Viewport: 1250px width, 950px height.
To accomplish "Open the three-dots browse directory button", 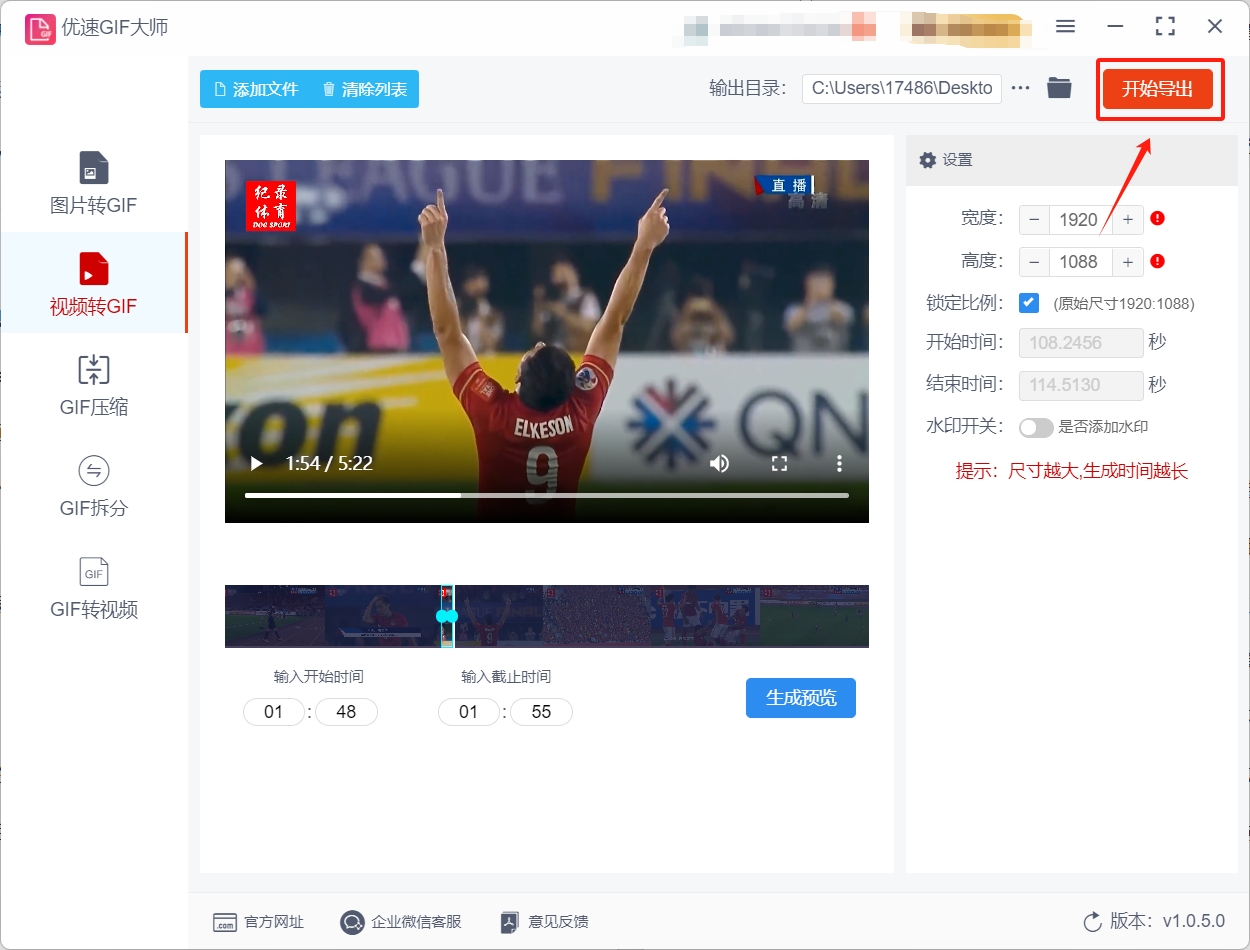I will [1020, 88].
